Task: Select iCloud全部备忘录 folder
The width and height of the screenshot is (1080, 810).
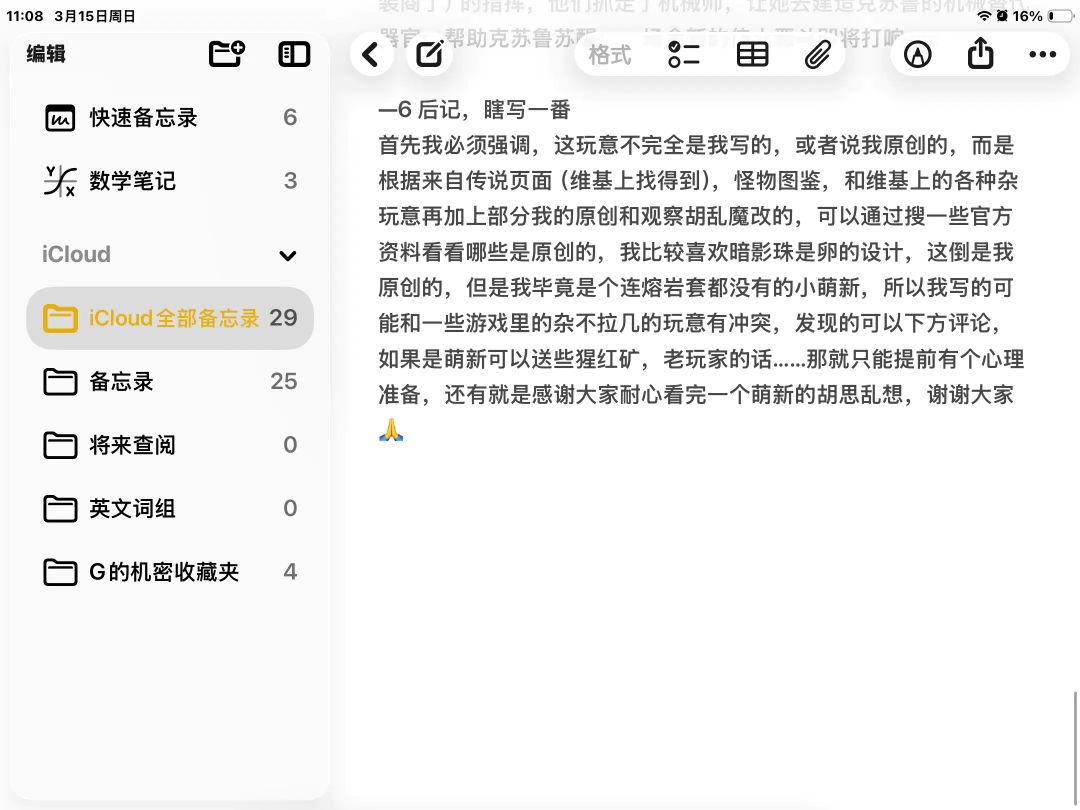Action: (x=170, y=318)
